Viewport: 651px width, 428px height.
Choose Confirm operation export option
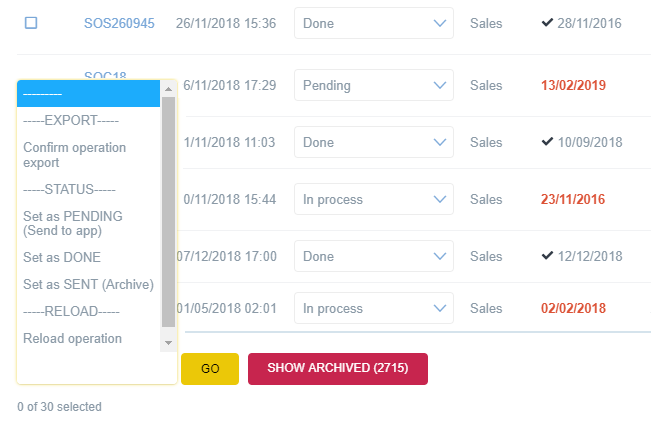[75, 155]
